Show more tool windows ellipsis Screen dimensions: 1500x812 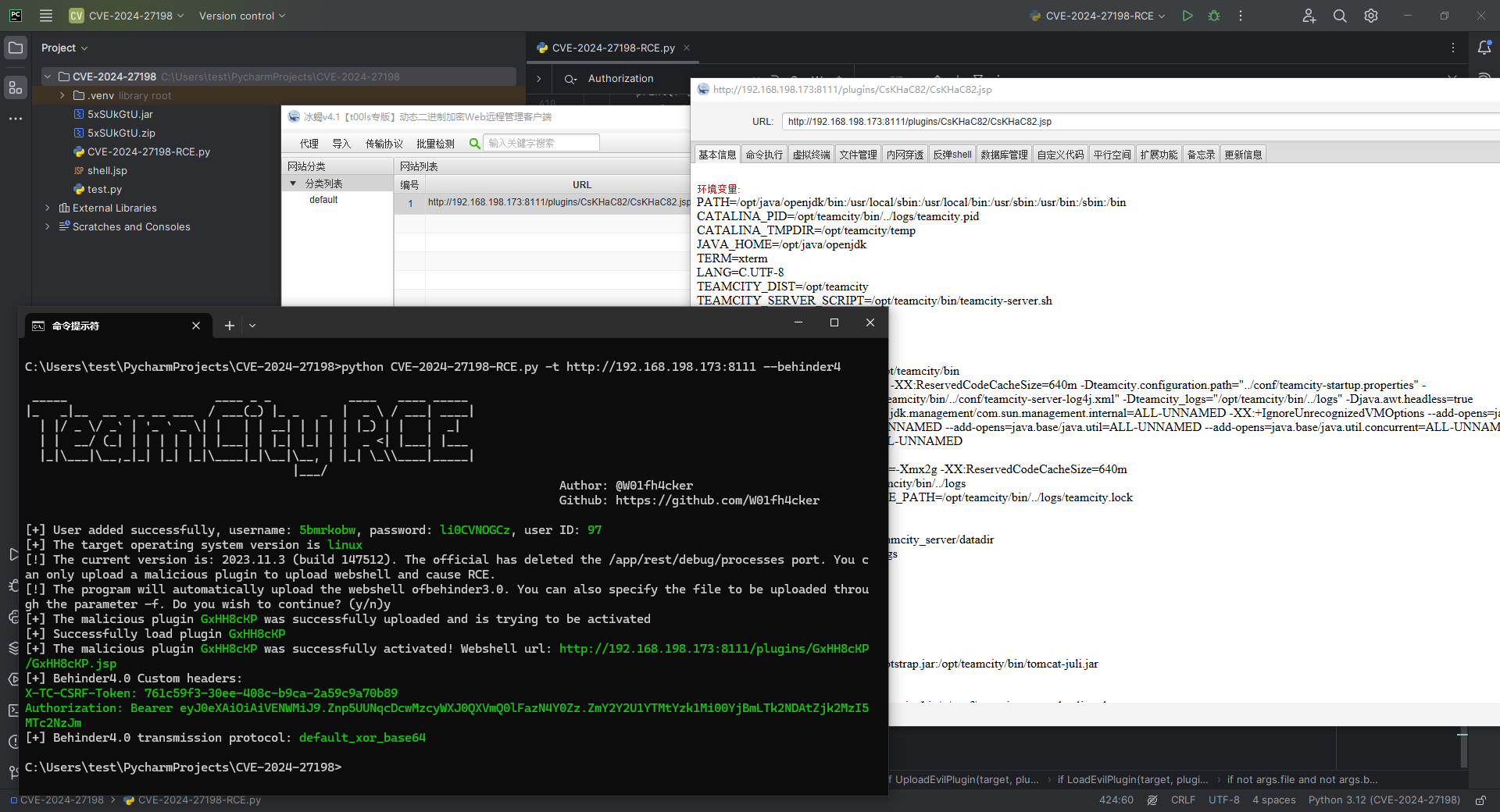coord(16,119)
